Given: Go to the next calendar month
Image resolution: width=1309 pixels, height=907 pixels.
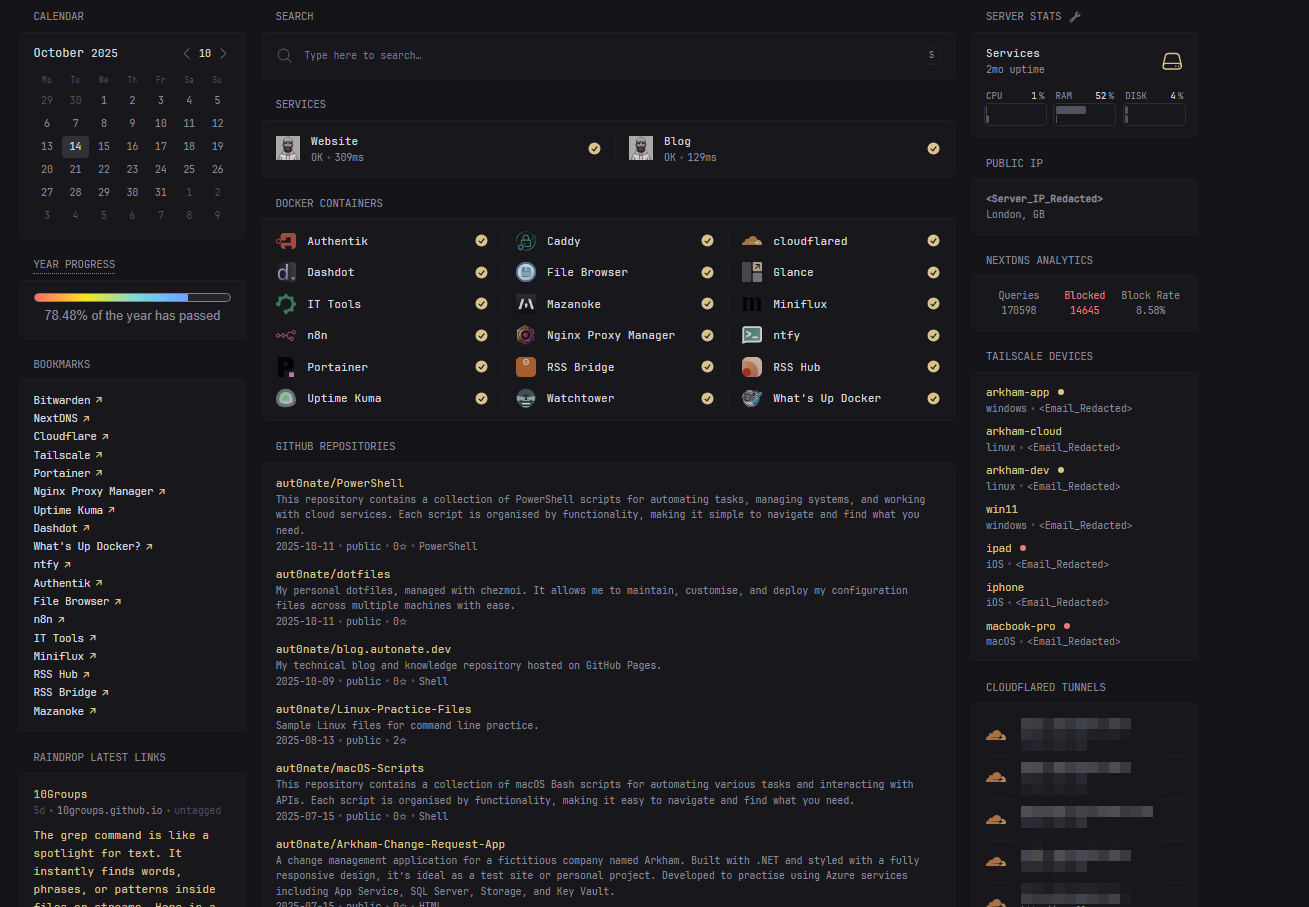Looking at the screenshot, I should (223, 53).
